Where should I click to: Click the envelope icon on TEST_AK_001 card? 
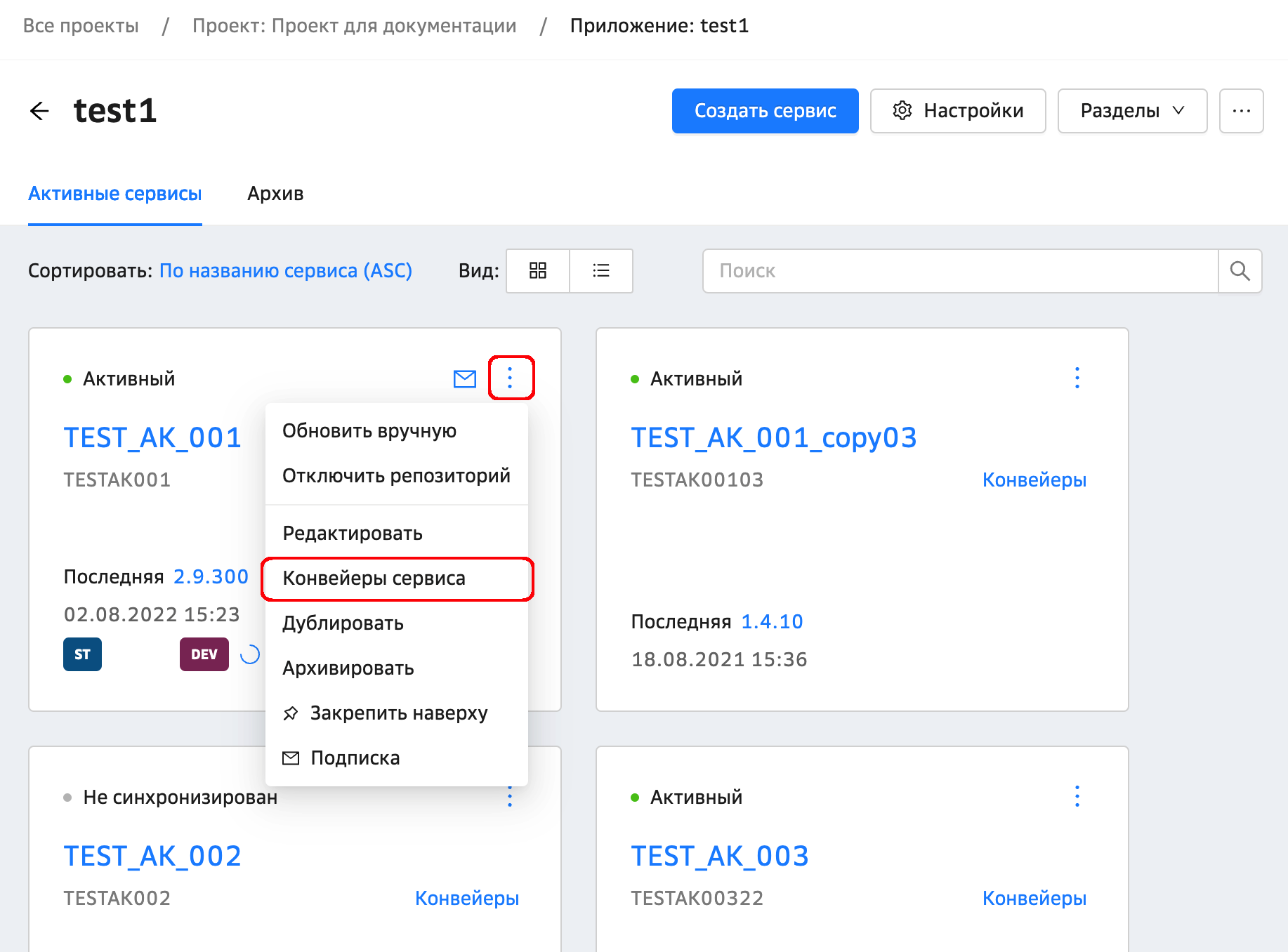pyautogui.click(x=465, y=379)
